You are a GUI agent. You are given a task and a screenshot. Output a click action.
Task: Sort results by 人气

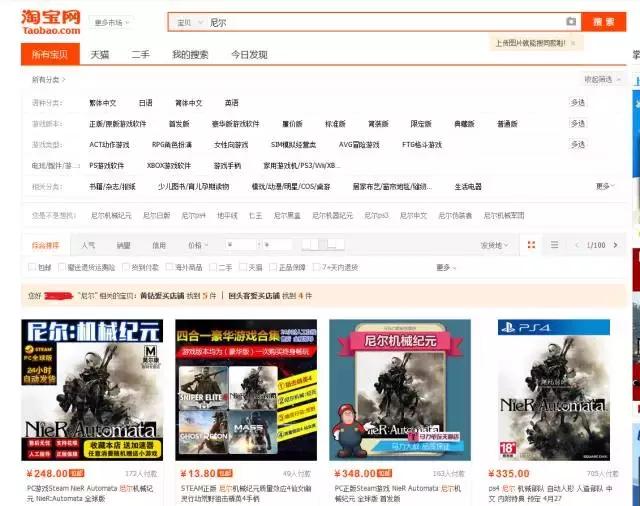click(x=88, y=245)
